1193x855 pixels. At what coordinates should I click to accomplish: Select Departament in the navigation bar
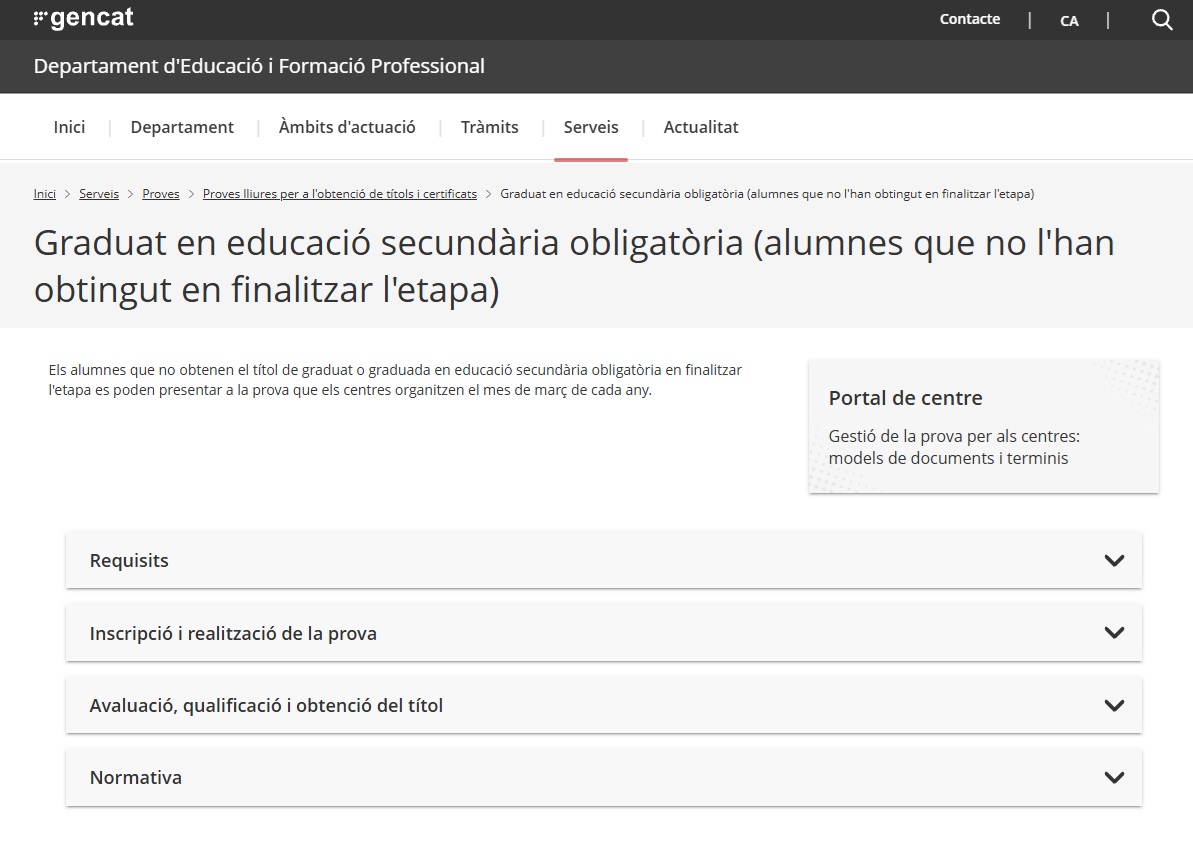coord(182,127)
